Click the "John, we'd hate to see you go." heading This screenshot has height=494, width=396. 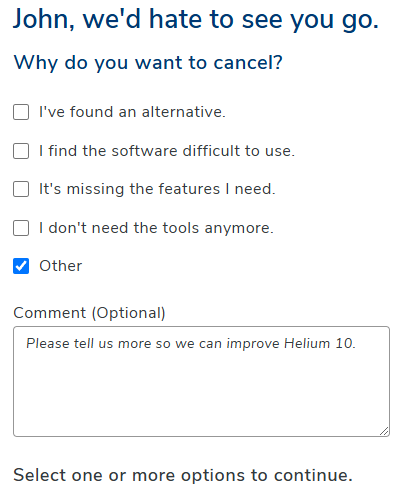click(x=196, y=19)
